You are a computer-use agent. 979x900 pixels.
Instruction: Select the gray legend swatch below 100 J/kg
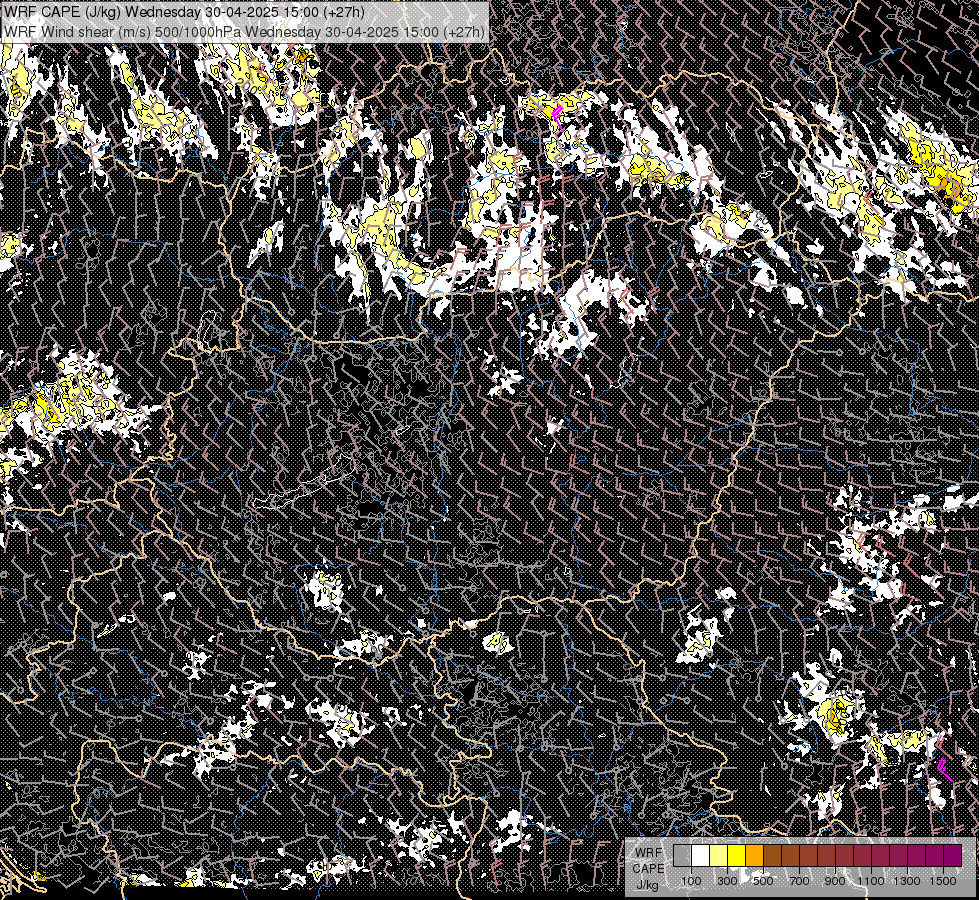[682, 855]
